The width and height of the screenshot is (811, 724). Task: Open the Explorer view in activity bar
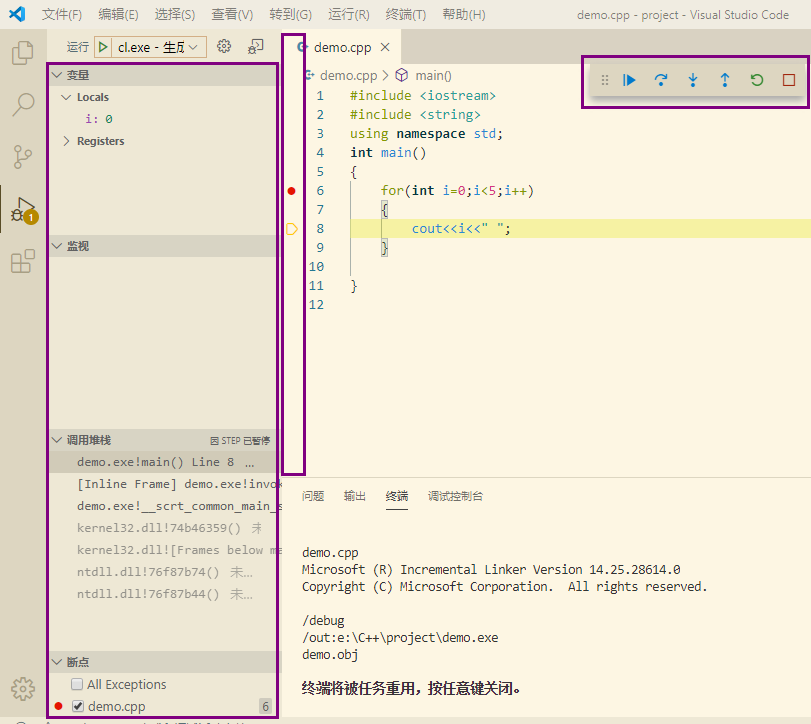point(23,53)
